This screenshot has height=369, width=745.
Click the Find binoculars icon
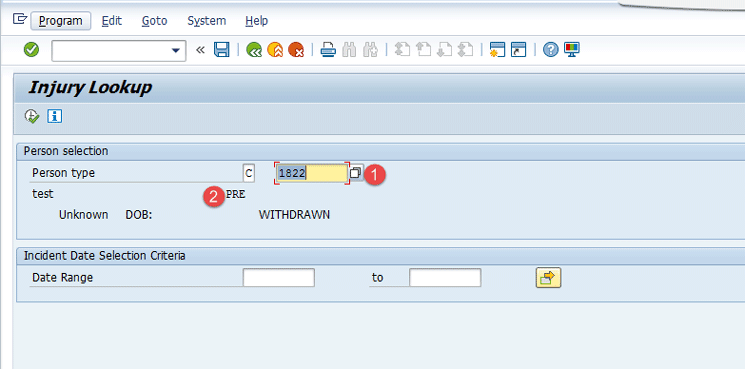349,50
